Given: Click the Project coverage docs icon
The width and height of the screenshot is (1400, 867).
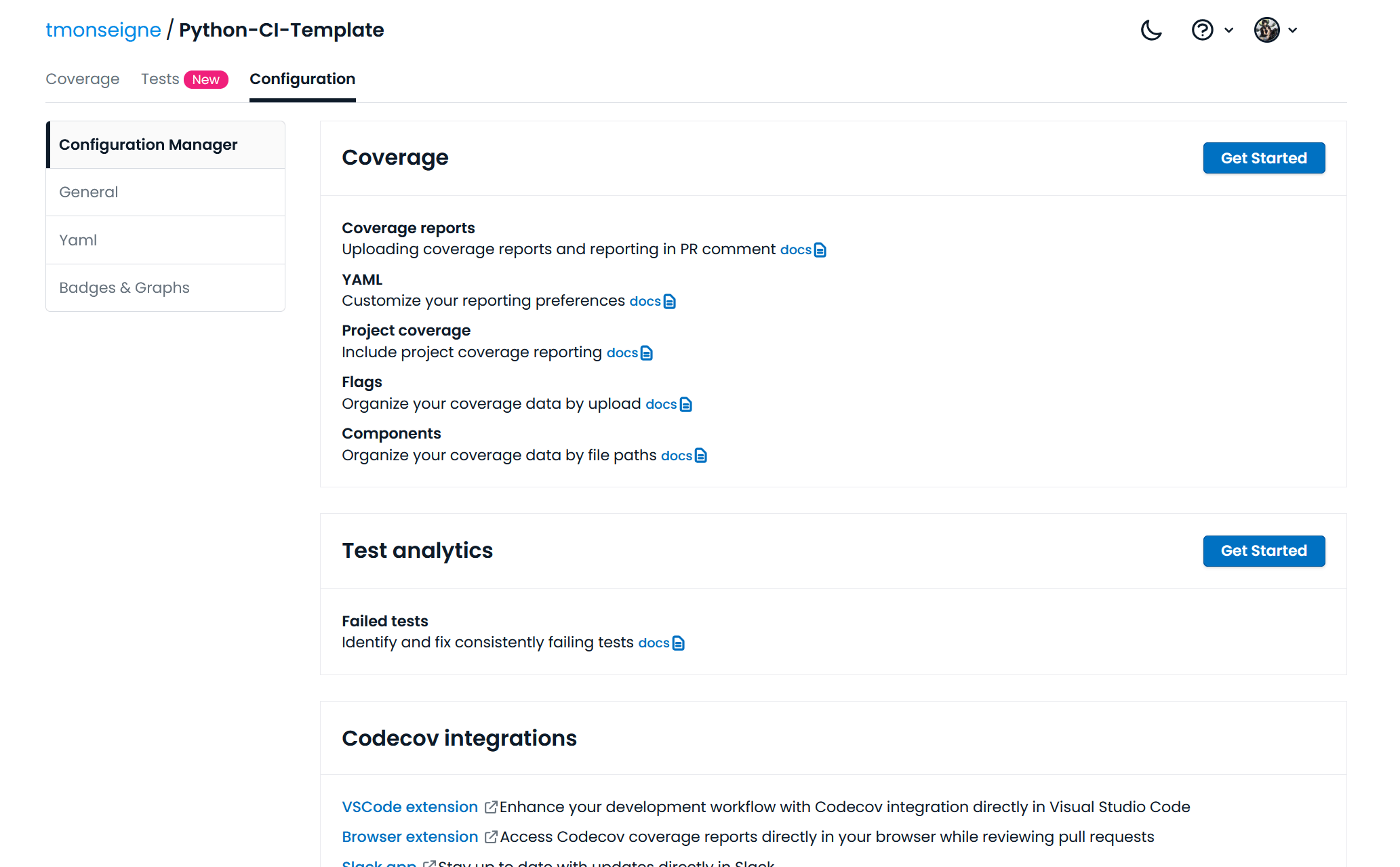Looking at the screenshot, I should pos(647,353).
